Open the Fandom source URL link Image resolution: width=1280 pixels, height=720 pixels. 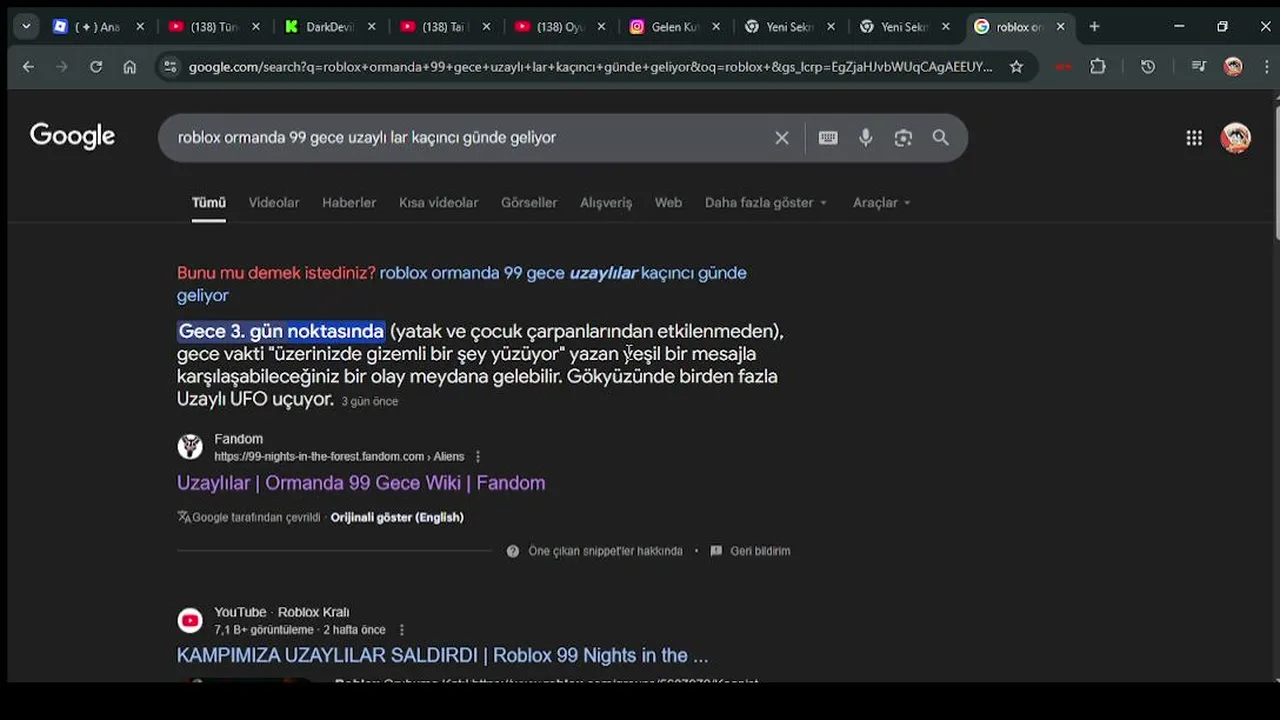339,457
